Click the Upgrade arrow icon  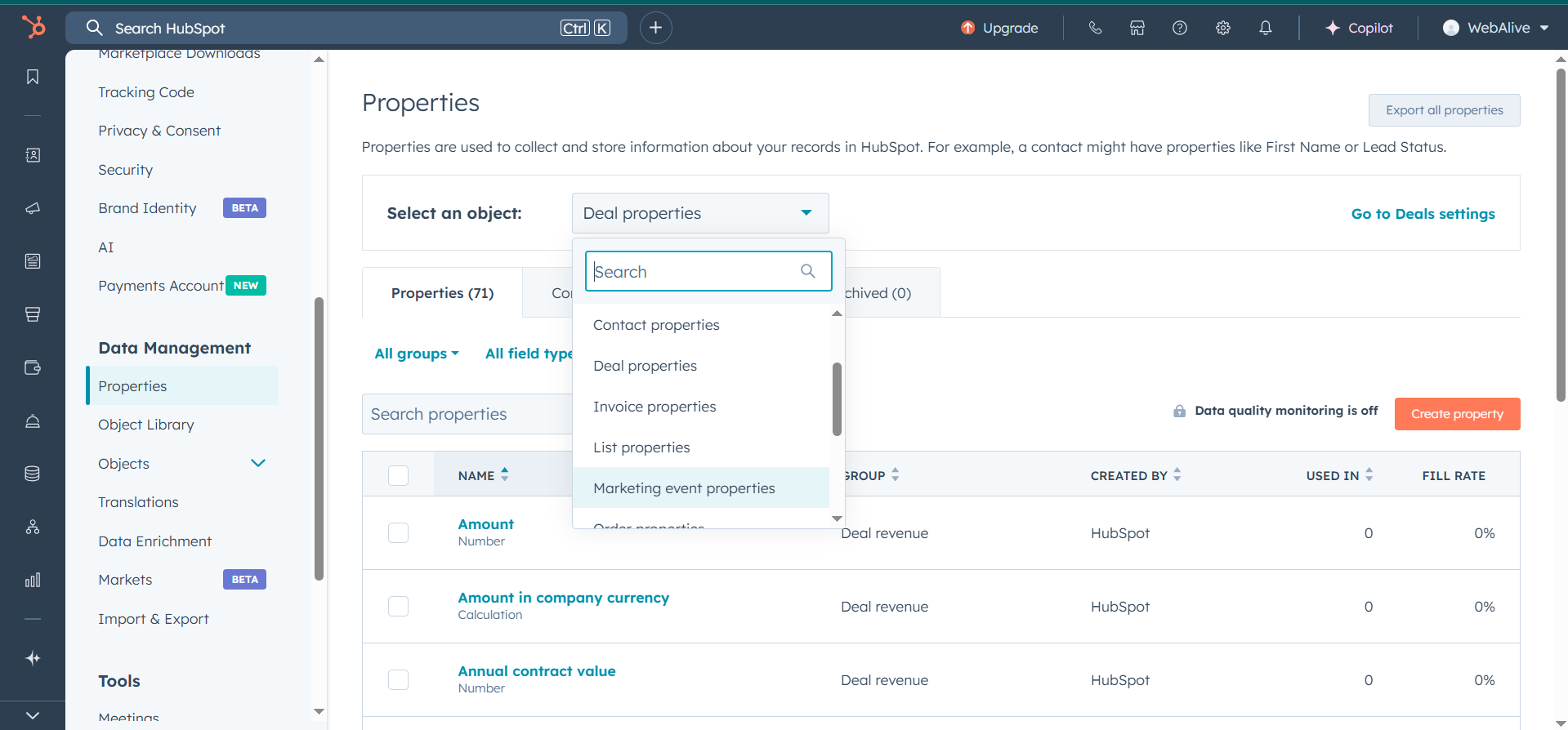tap(967, 28)
